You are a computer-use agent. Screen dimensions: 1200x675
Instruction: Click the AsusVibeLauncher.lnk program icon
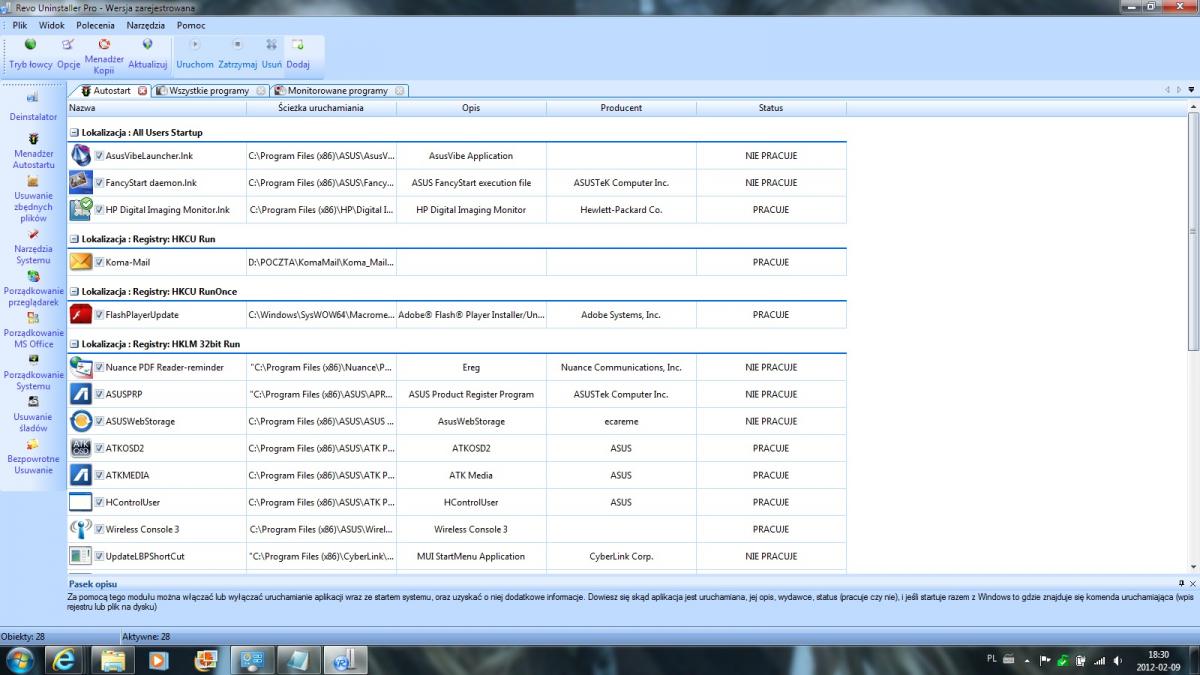click(x=81, y=155)
